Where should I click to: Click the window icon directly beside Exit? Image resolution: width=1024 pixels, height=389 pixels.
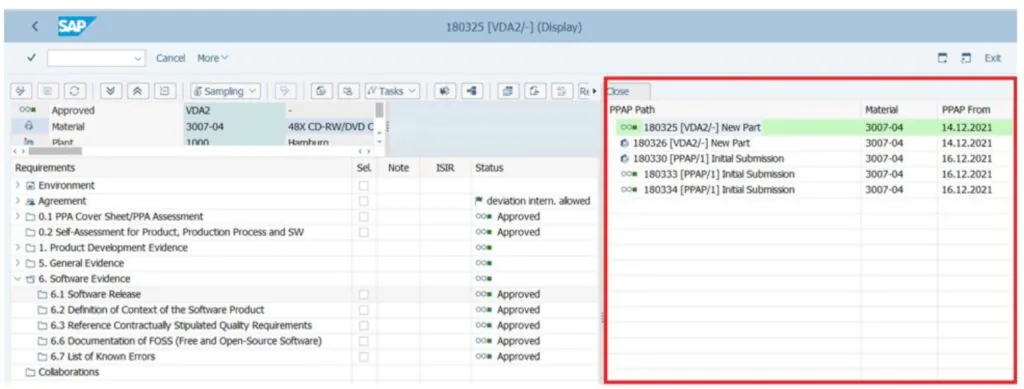[966, 58]
